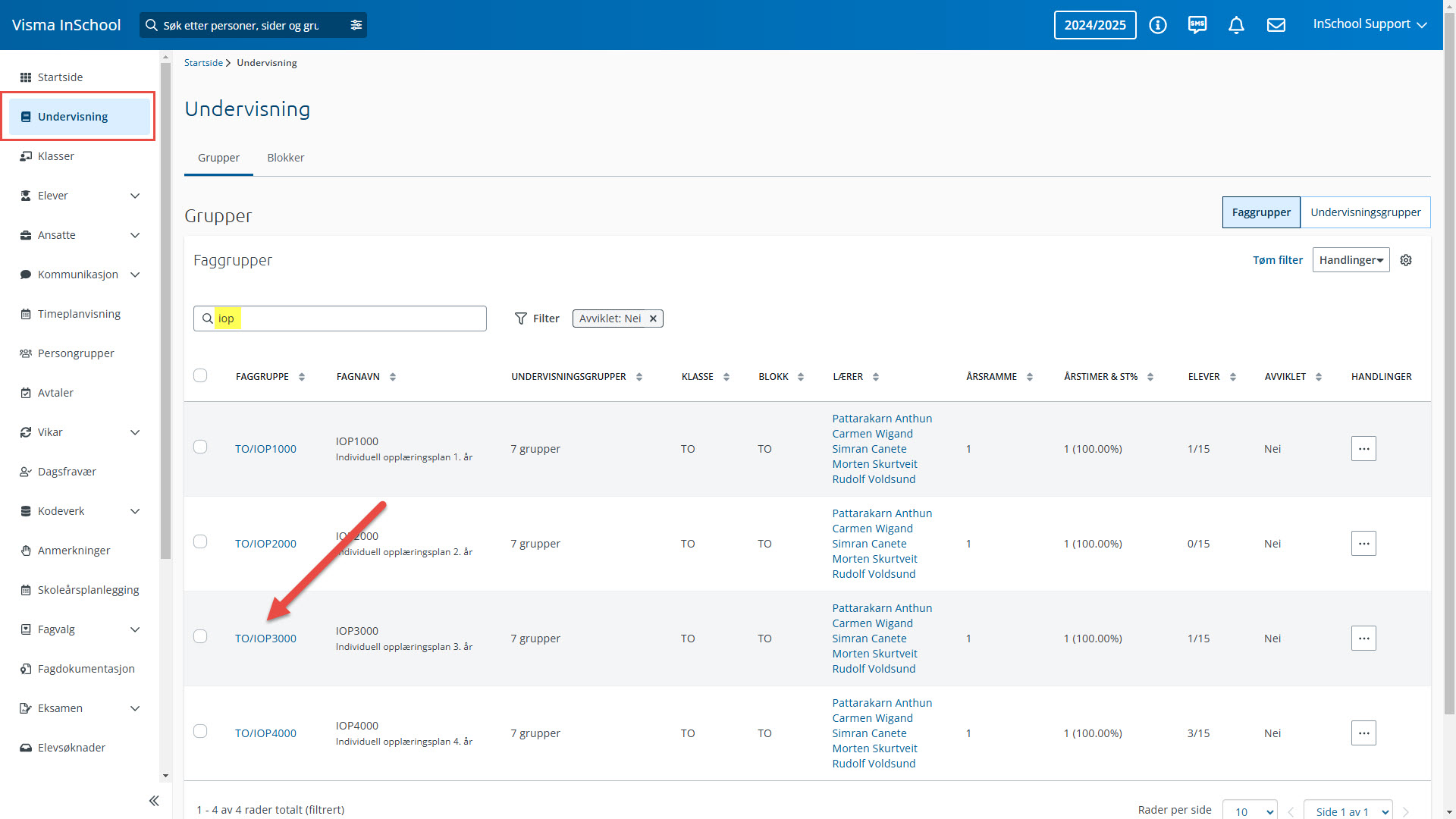Tick the select-all checkbox in the table header
Viewport: 1456px width, 819px height.
(x=200, y=375)
